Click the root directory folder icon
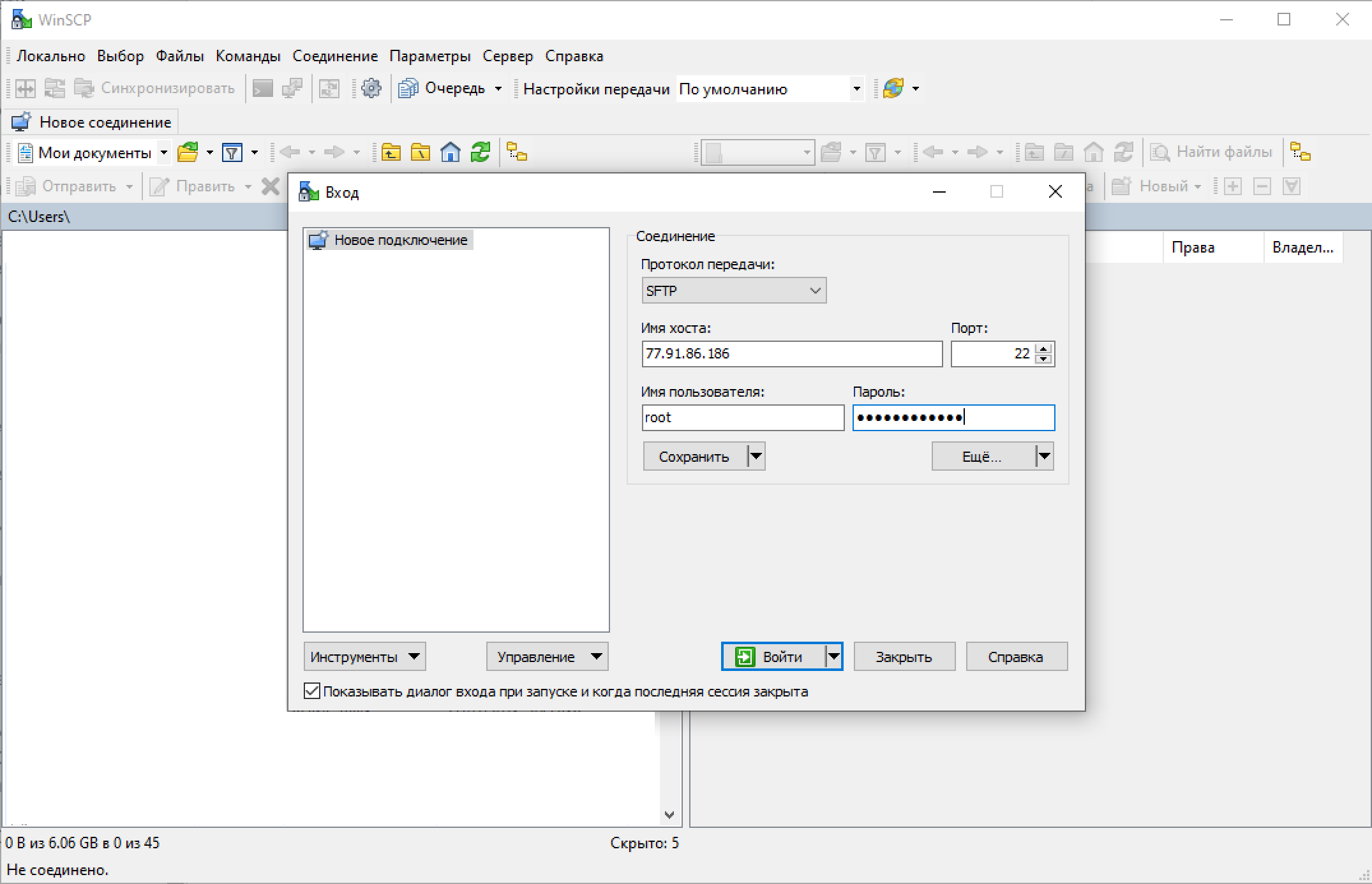 [x=421, y=152]
